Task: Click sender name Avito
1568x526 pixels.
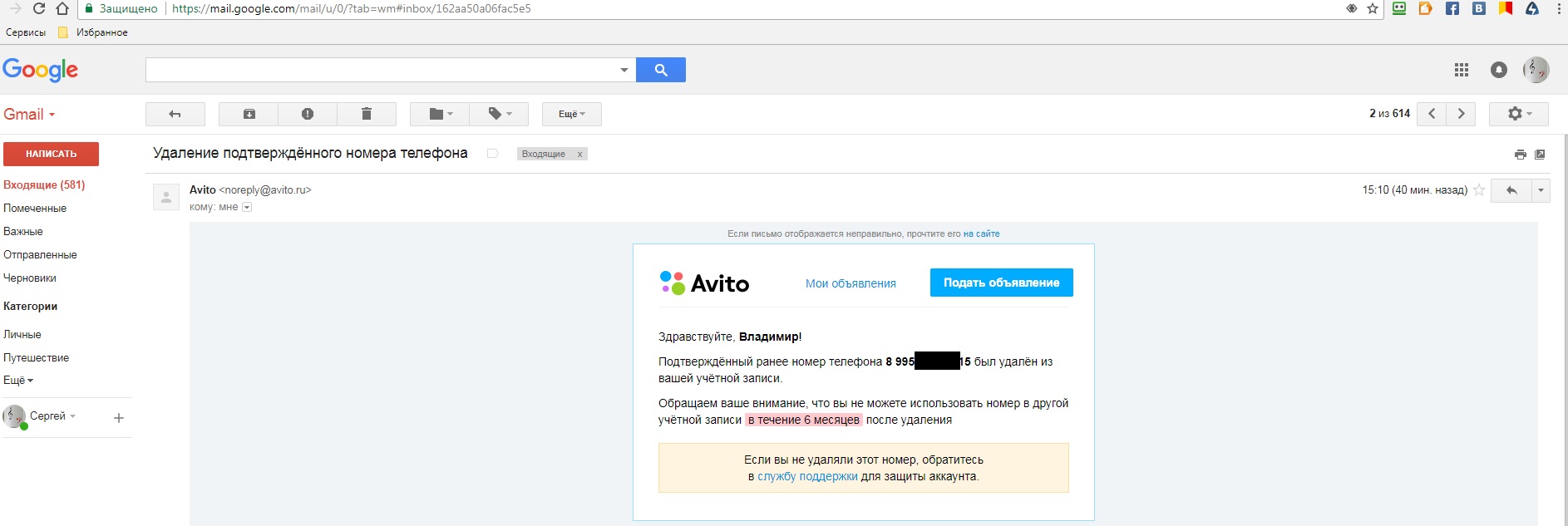Action: coord(202,189)
